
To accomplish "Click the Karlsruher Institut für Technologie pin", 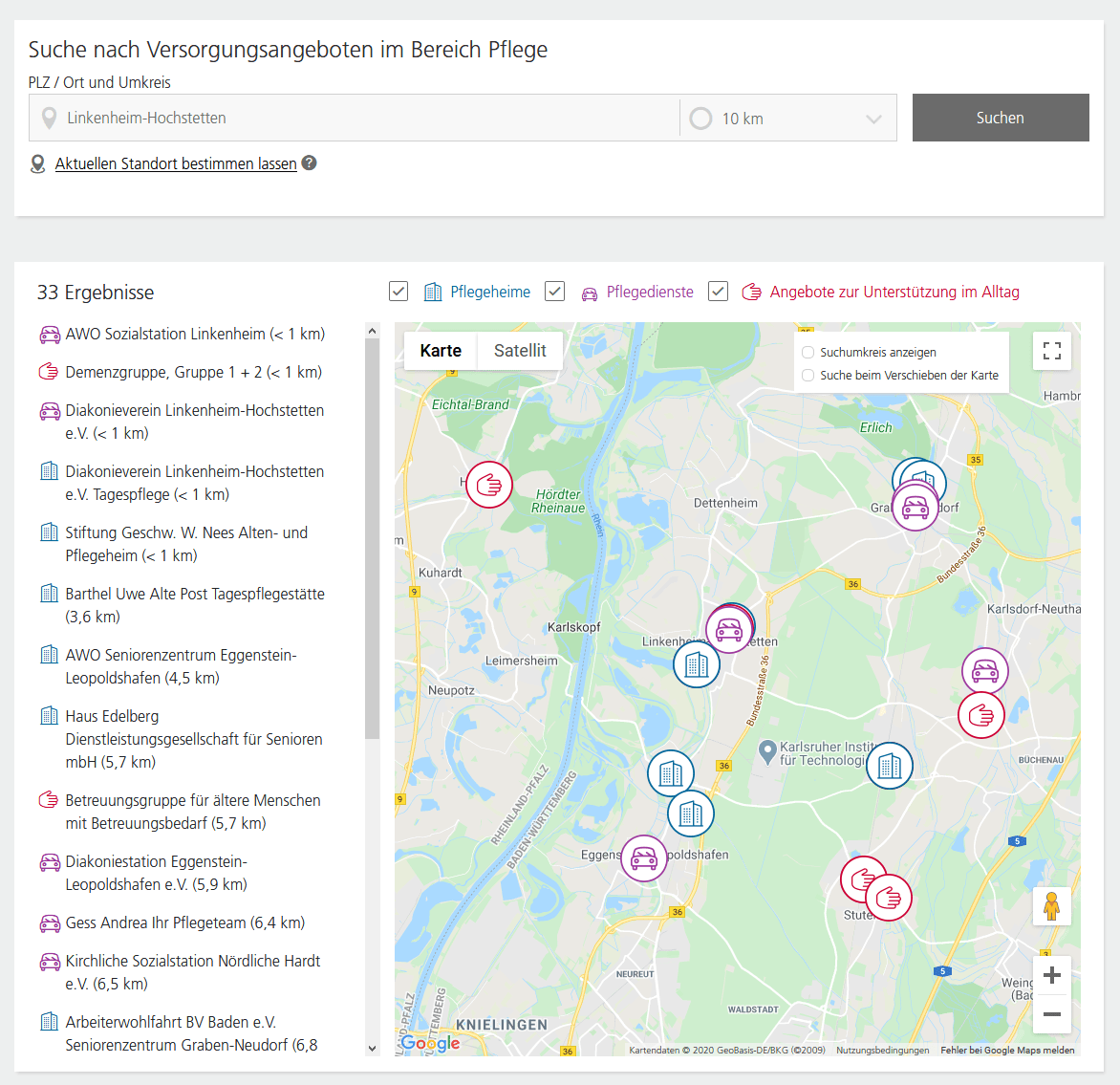I will [767, 752].
